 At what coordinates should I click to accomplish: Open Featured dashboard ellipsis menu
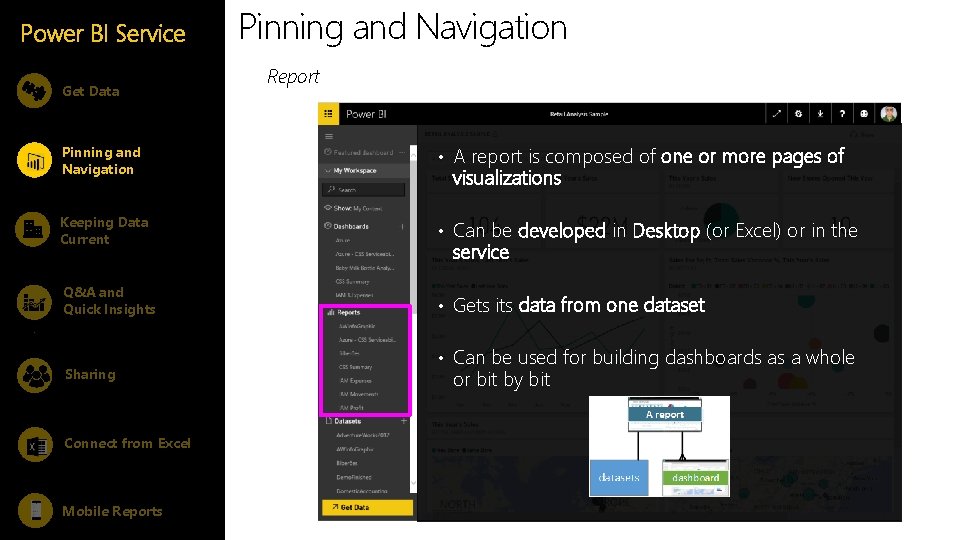(x=402, y=152)
